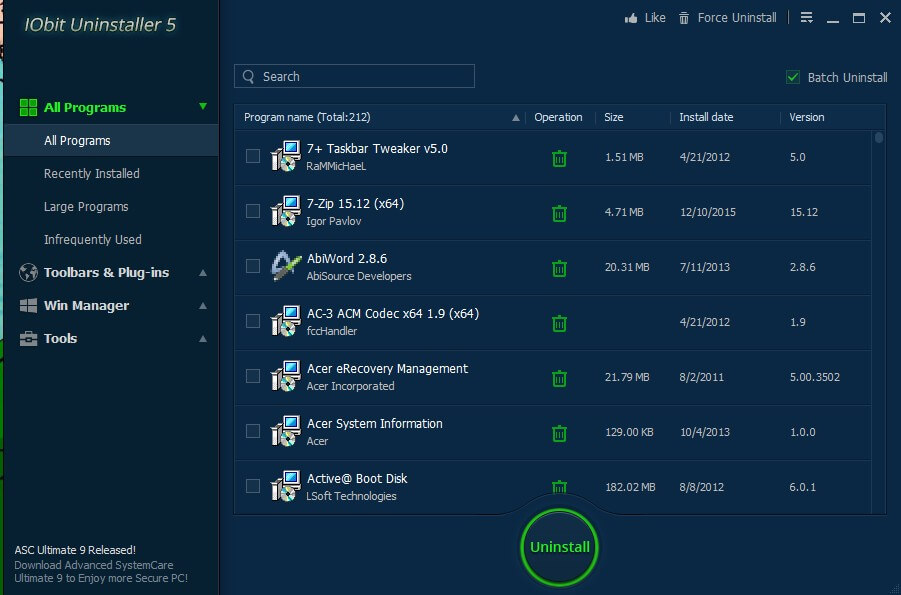Disable the Batch Uninstall checkbox
901x595 pixels.
[793, 77]
